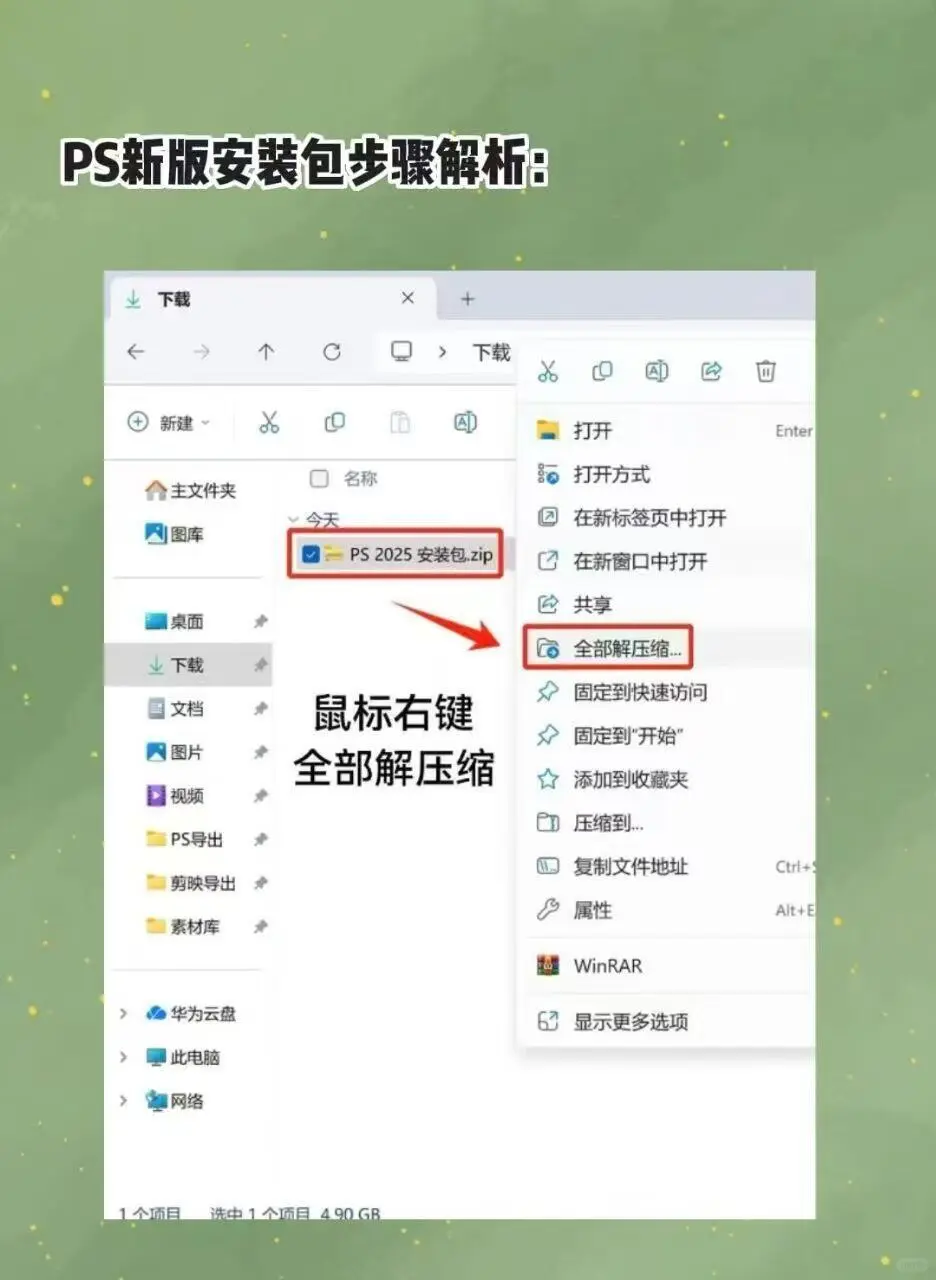This screenshot has height=1280, width=936.
Task: Select the Rename icon in the context menu
Action: click(x=657, y=371)
